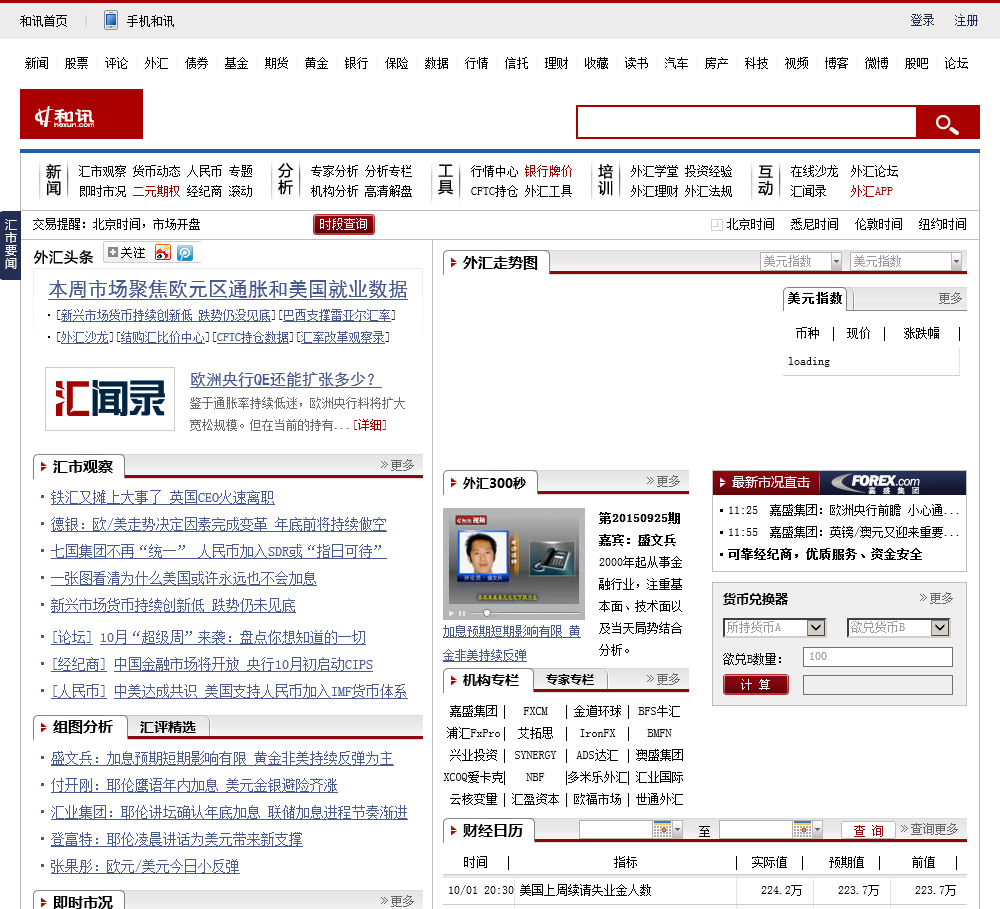Open the start date calendar icon
The height and width of the screenshot is (909, 1000).
[x=661, y=829]
